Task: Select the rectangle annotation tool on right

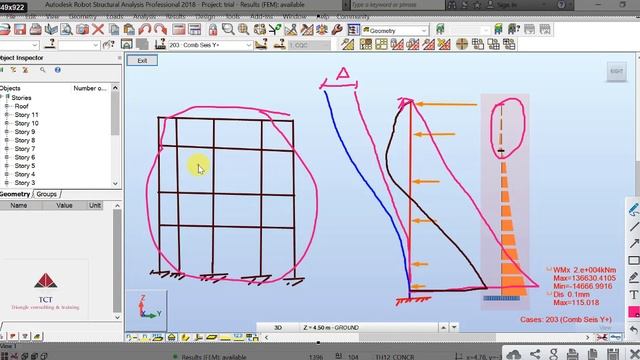Action: pos(633,260)
